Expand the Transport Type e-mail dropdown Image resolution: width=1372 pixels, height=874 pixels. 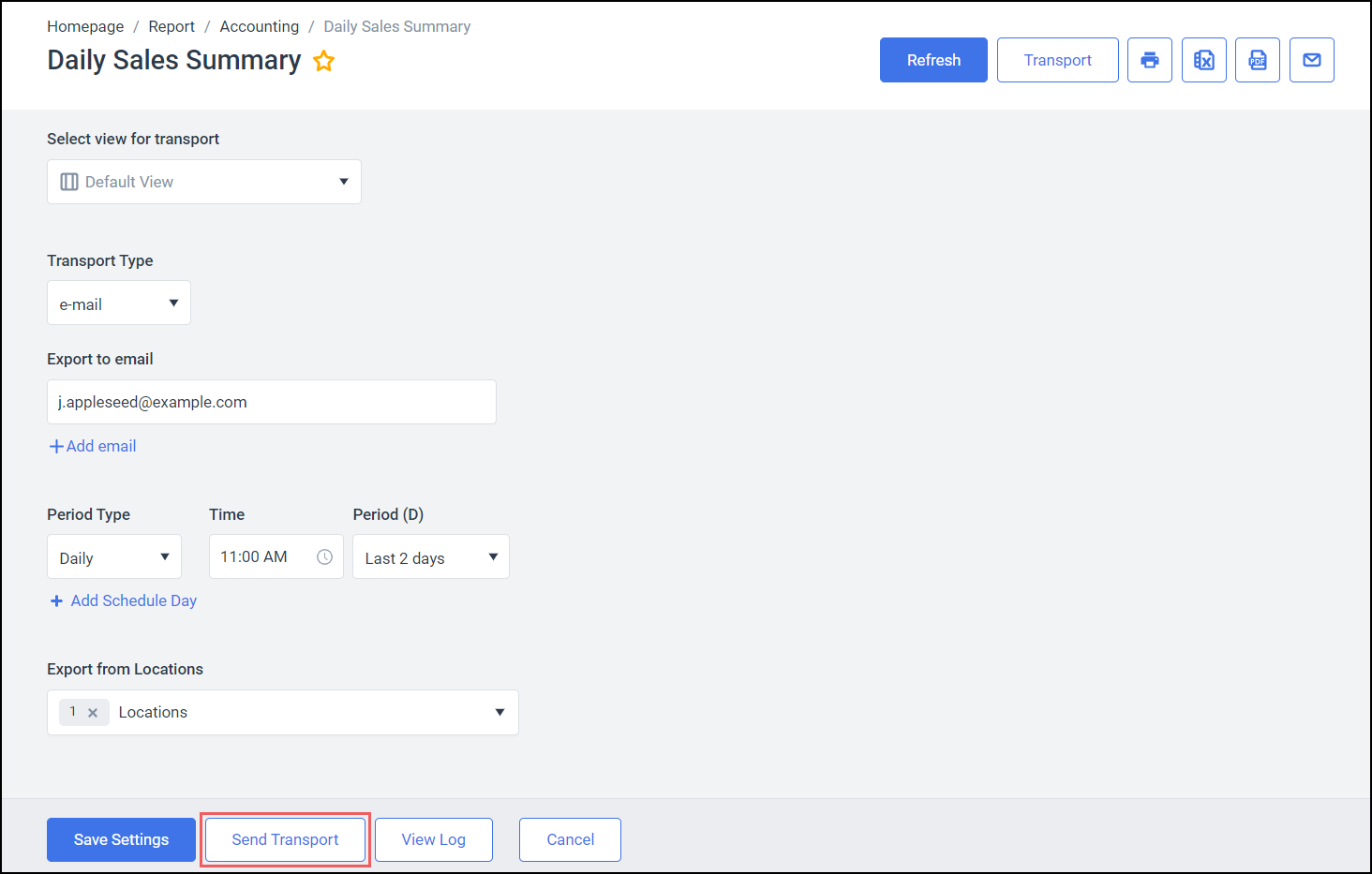119,304
